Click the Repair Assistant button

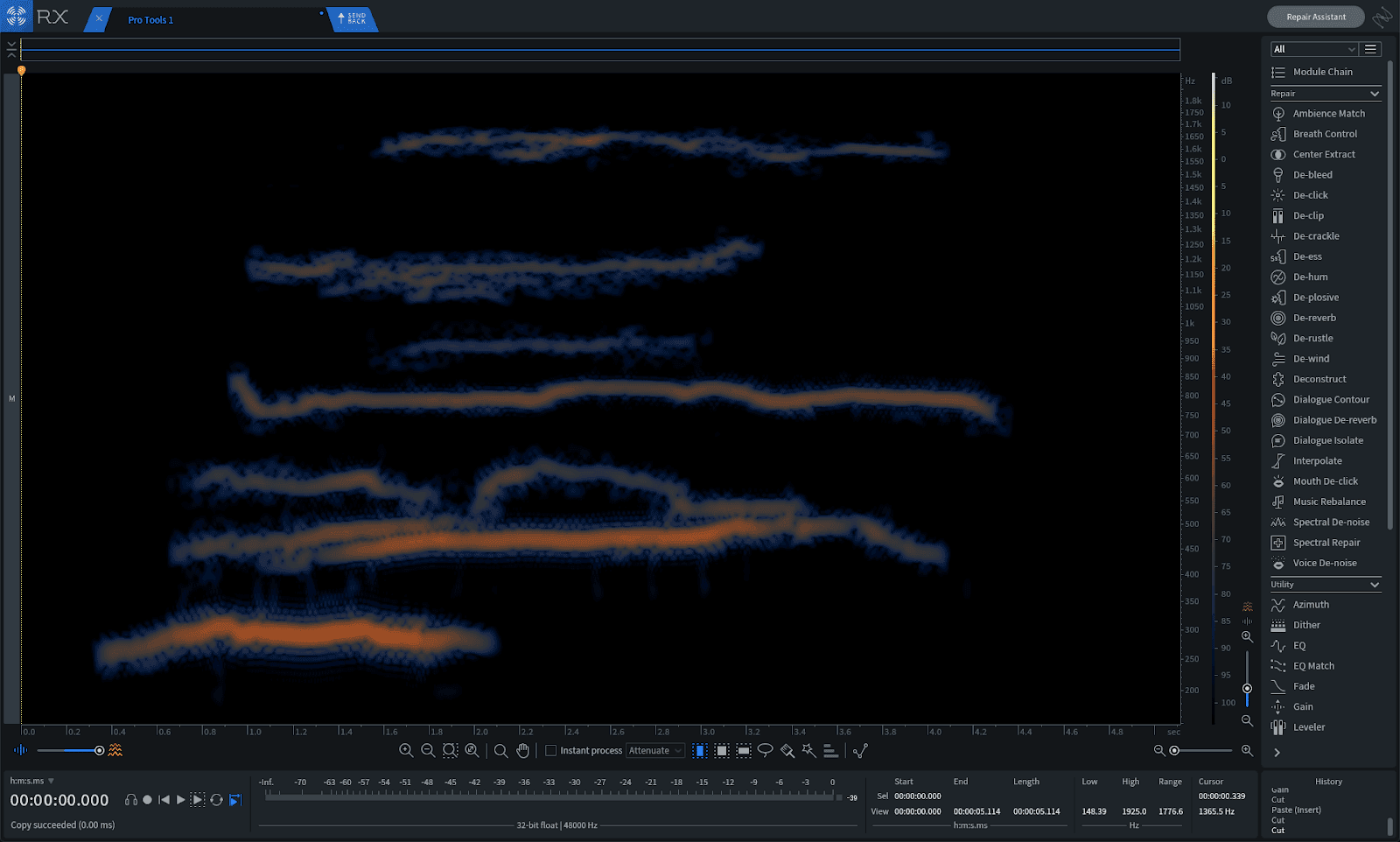tap(1315, 17)
